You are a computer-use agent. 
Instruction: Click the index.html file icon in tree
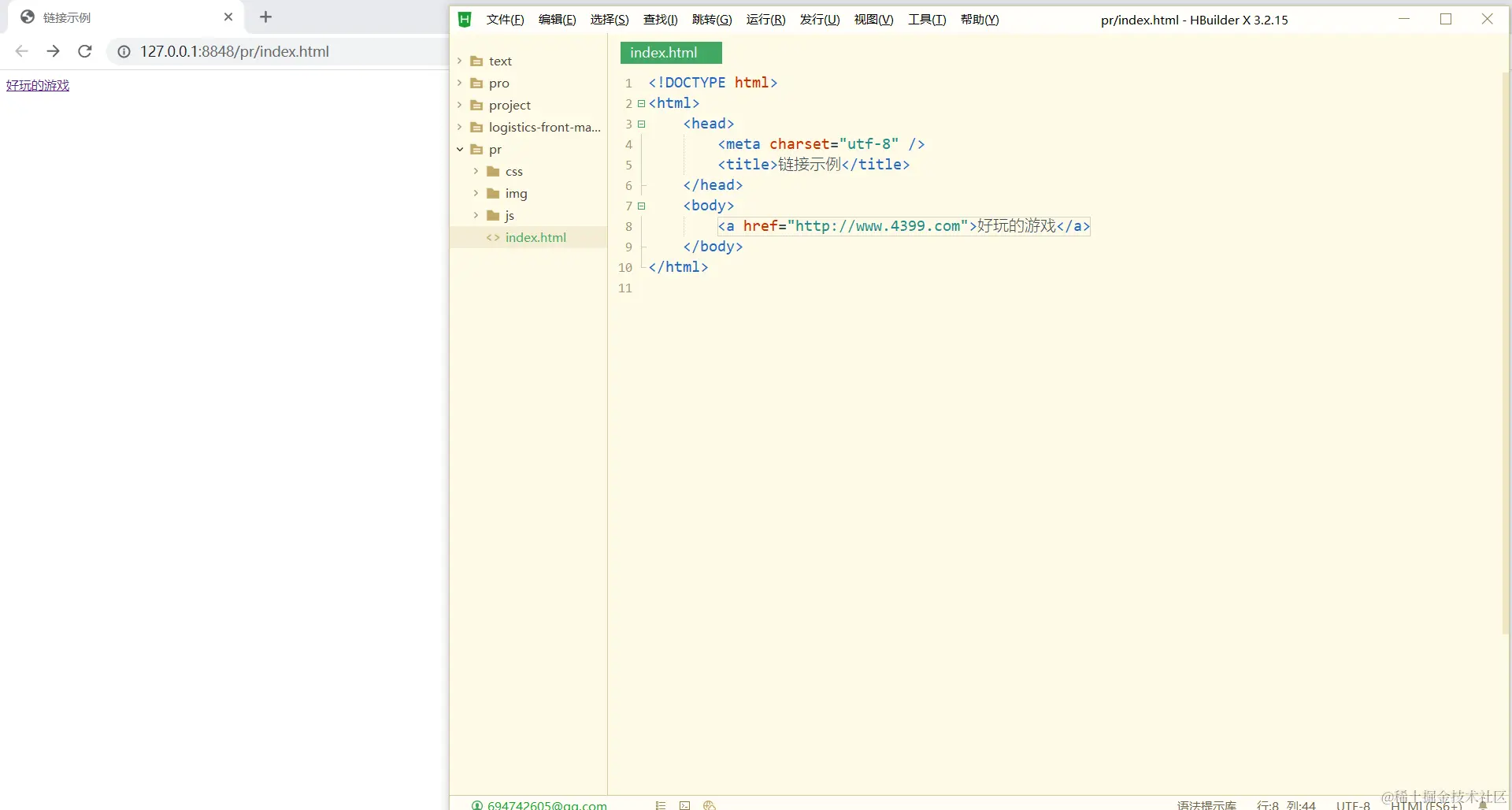pyautogui.click(x=493, y=237)
